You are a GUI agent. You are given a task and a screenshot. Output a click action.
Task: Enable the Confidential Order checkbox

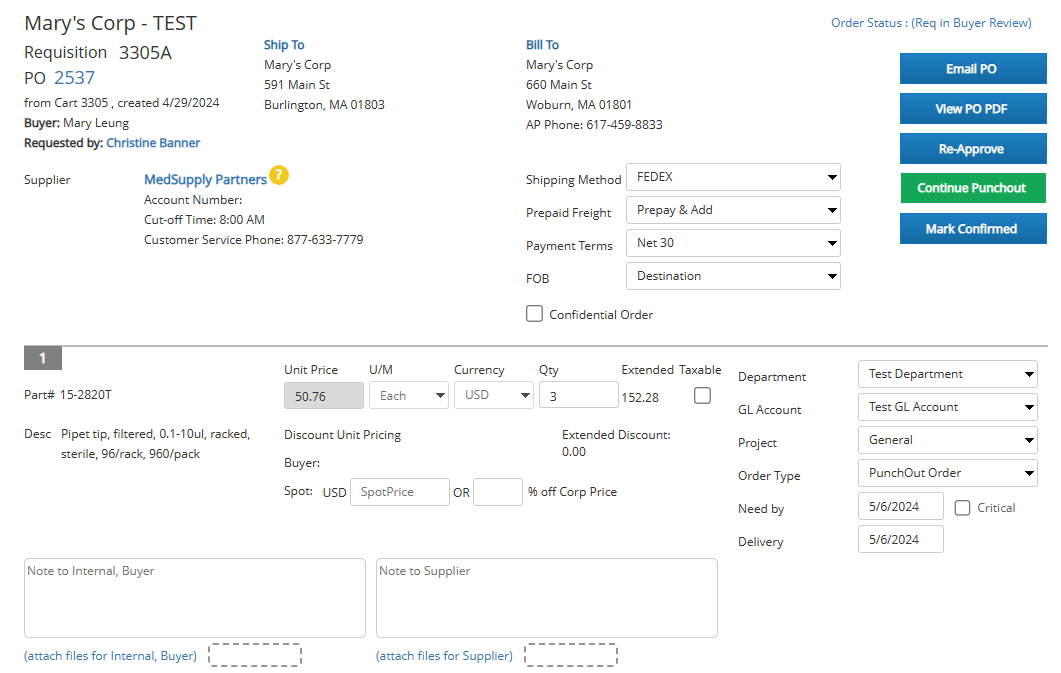pos(534,313)
